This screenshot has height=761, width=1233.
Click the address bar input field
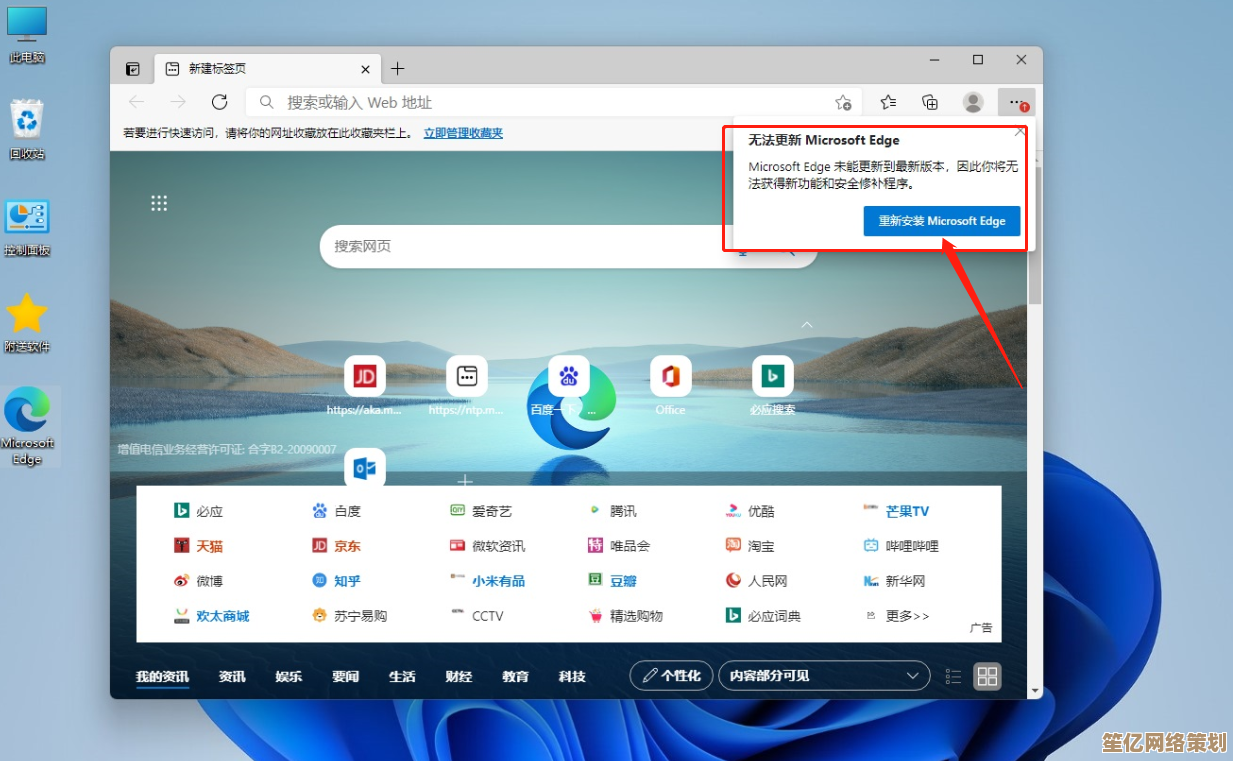click(x=555, y=102)
